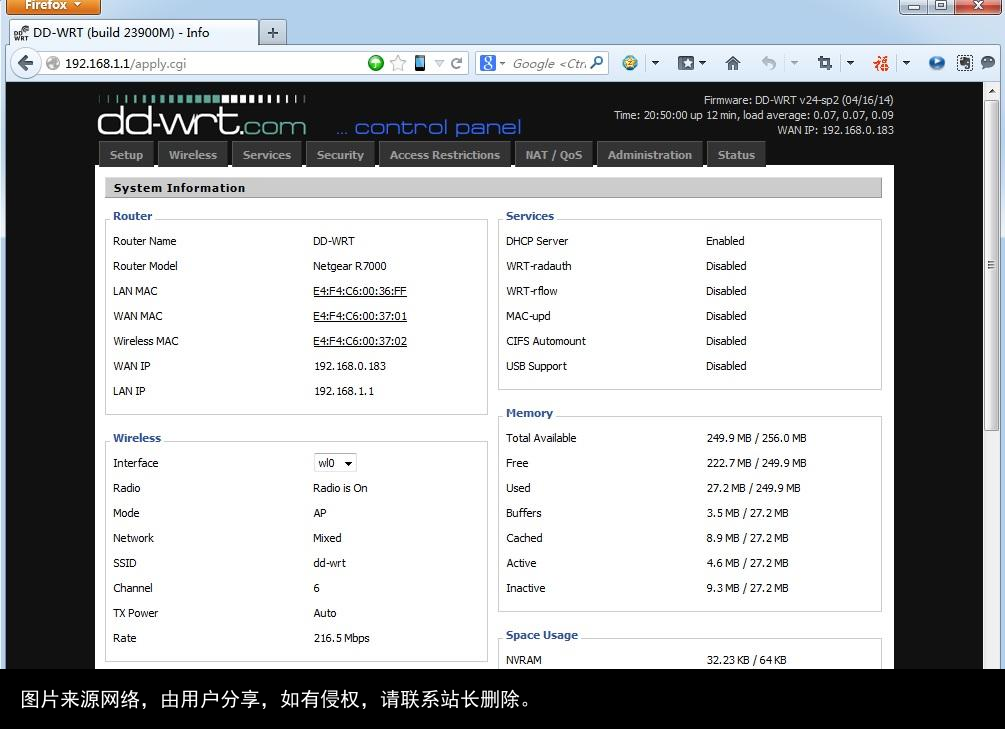
Task: Open the bookmarks panel icon
Action: tap(687, 62)
